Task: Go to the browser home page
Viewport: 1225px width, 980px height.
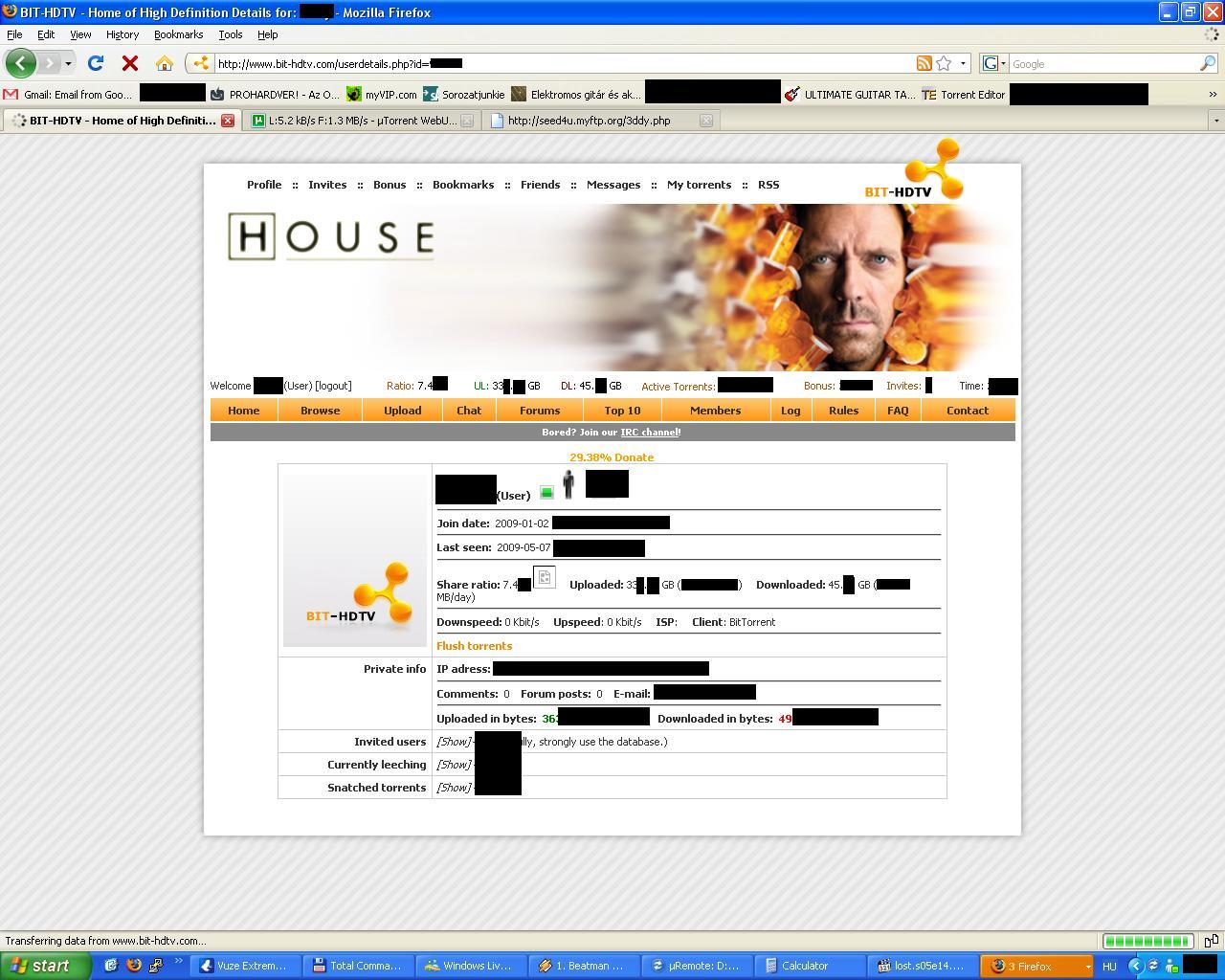Action: (x=165, y=63)
